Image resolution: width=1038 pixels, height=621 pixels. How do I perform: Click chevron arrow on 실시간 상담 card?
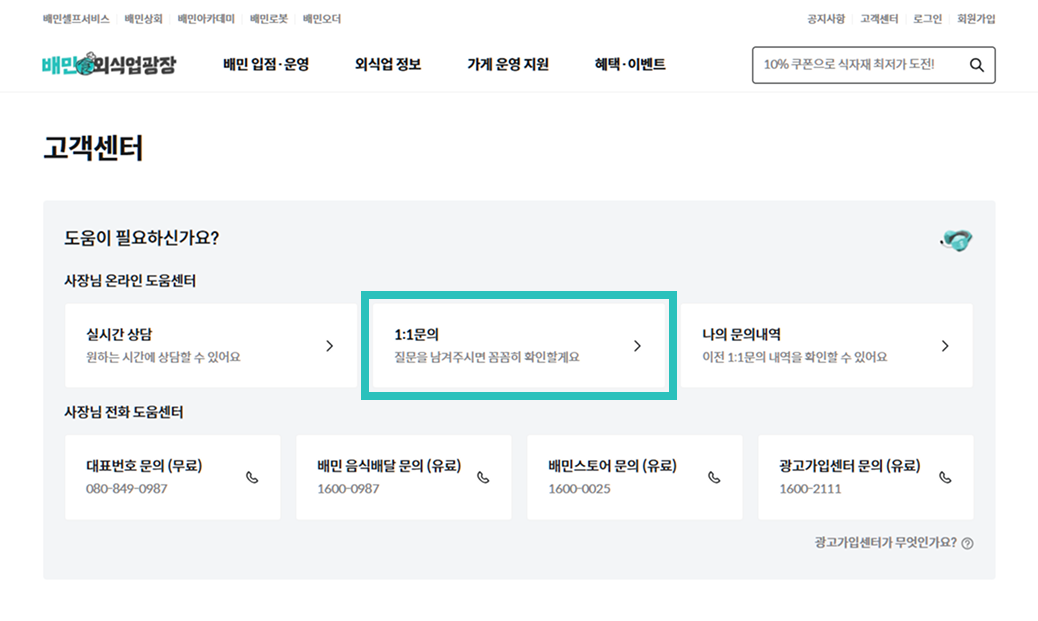330,346
